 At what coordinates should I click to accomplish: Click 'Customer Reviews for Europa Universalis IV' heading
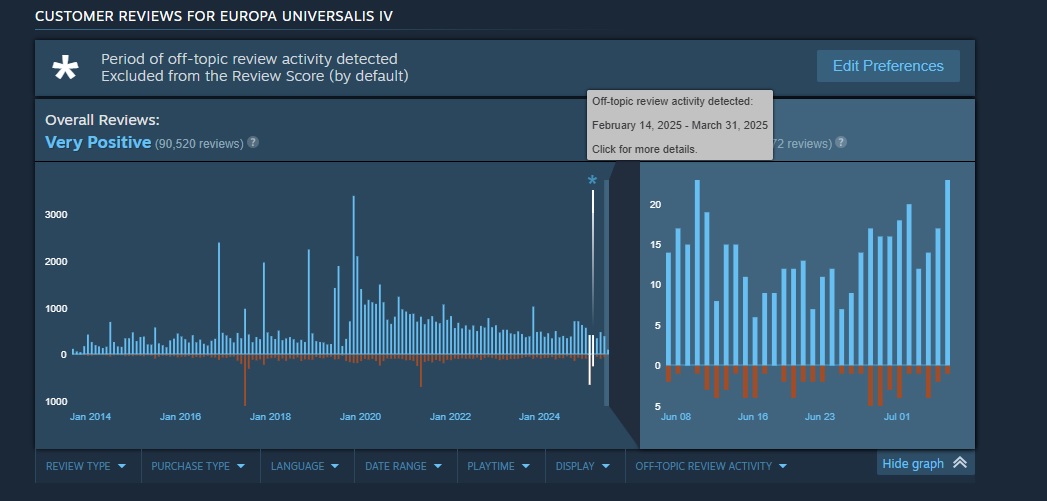(214, 16)
